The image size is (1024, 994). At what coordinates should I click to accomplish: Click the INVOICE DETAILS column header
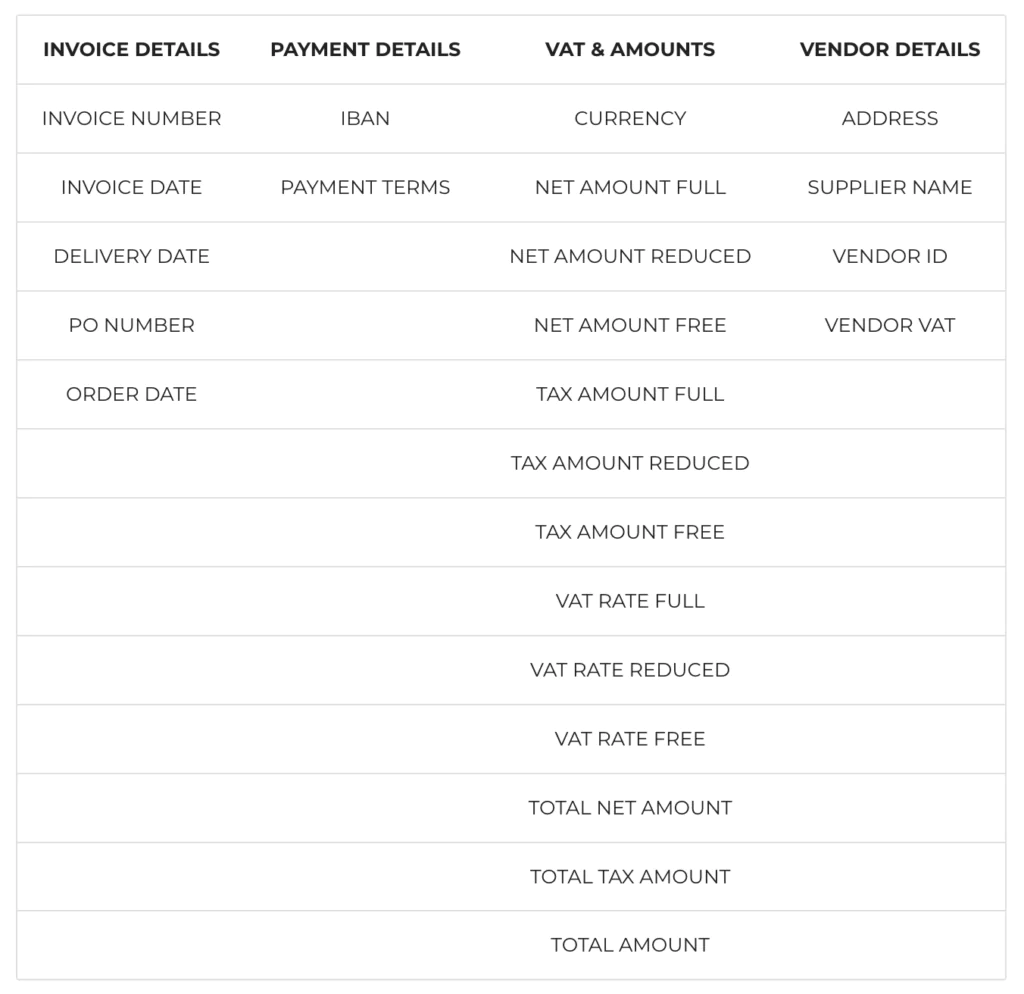131,50
